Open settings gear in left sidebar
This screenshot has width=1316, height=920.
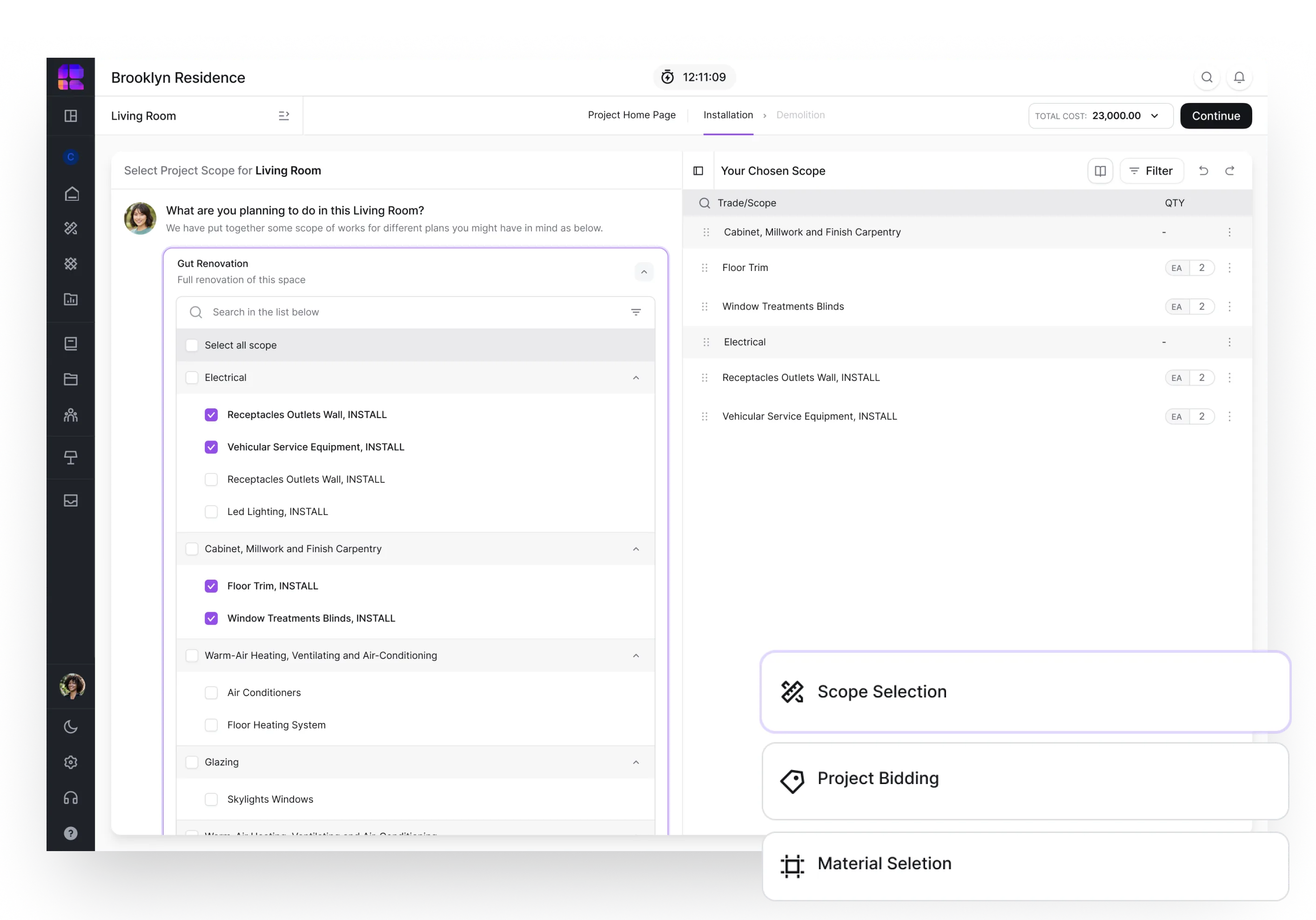click(x=71, y=762)
